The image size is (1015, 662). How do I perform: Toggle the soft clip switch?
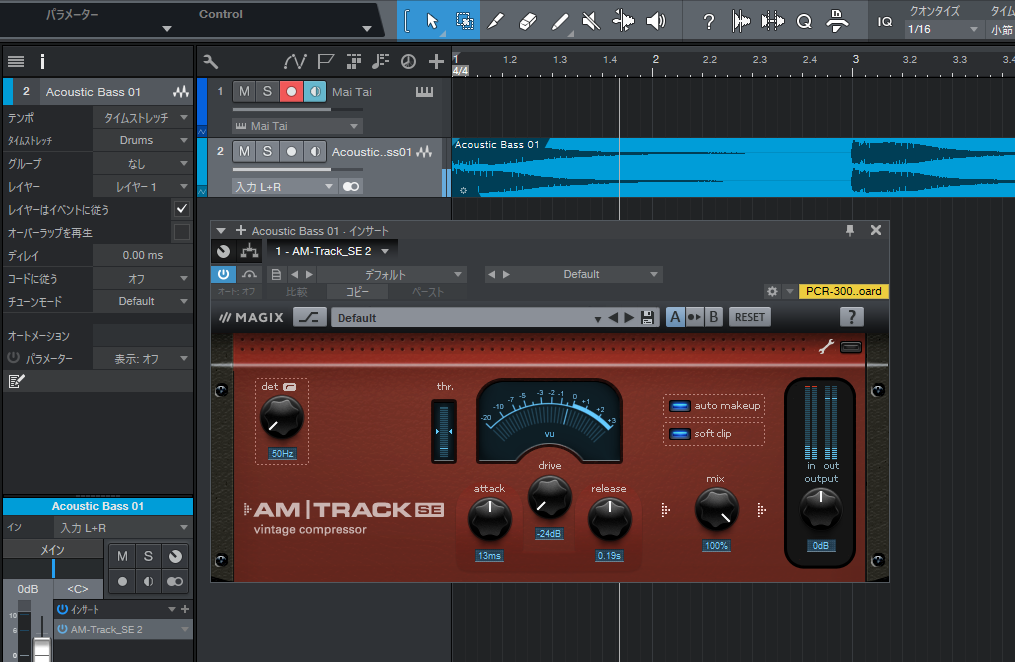pos(679,434)
